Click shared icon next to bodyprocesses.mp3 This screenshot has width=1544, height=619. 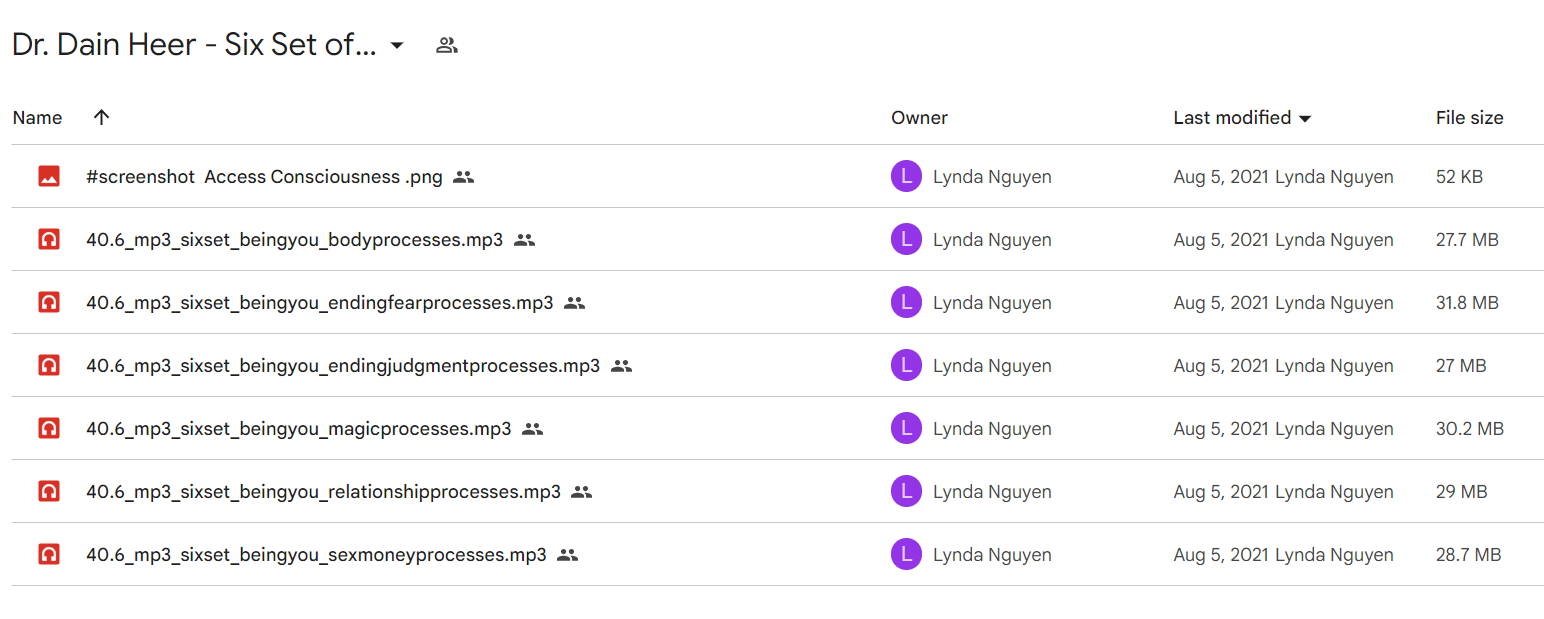pyautogui.click(x=525, y=240)
